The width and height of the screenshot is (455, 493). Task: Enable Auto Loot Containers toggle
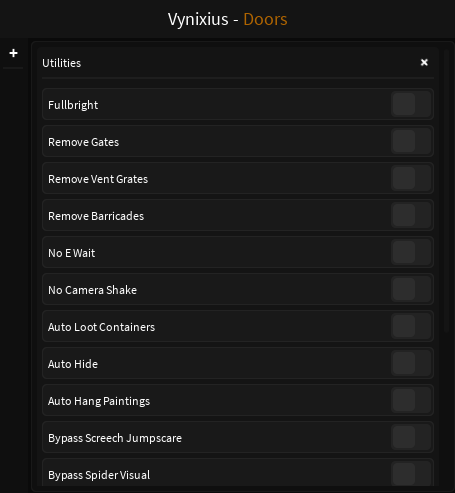[x=411, y=326]
